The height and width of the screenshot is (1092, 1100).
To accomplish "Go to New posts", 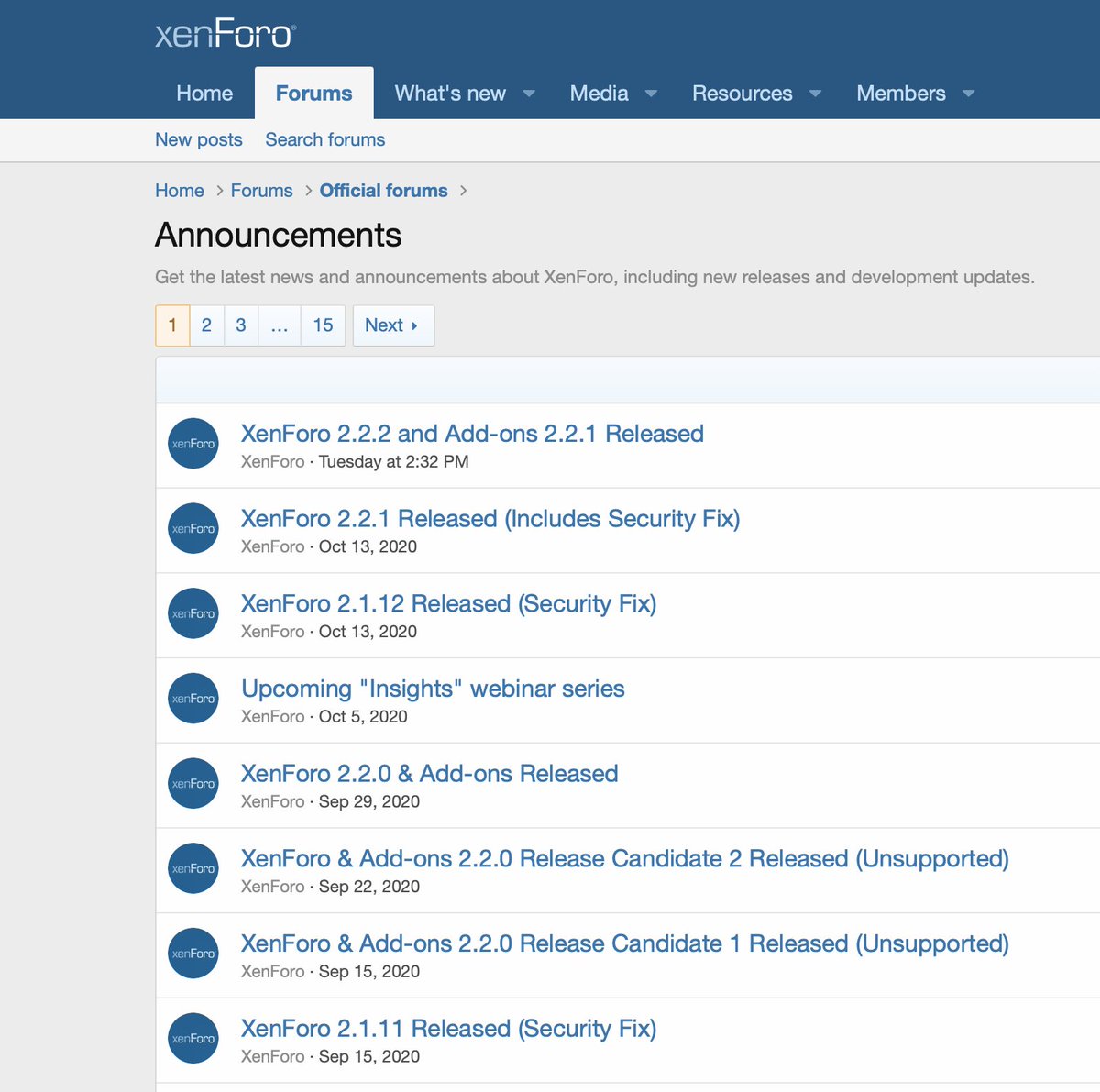I will point(199,139).
